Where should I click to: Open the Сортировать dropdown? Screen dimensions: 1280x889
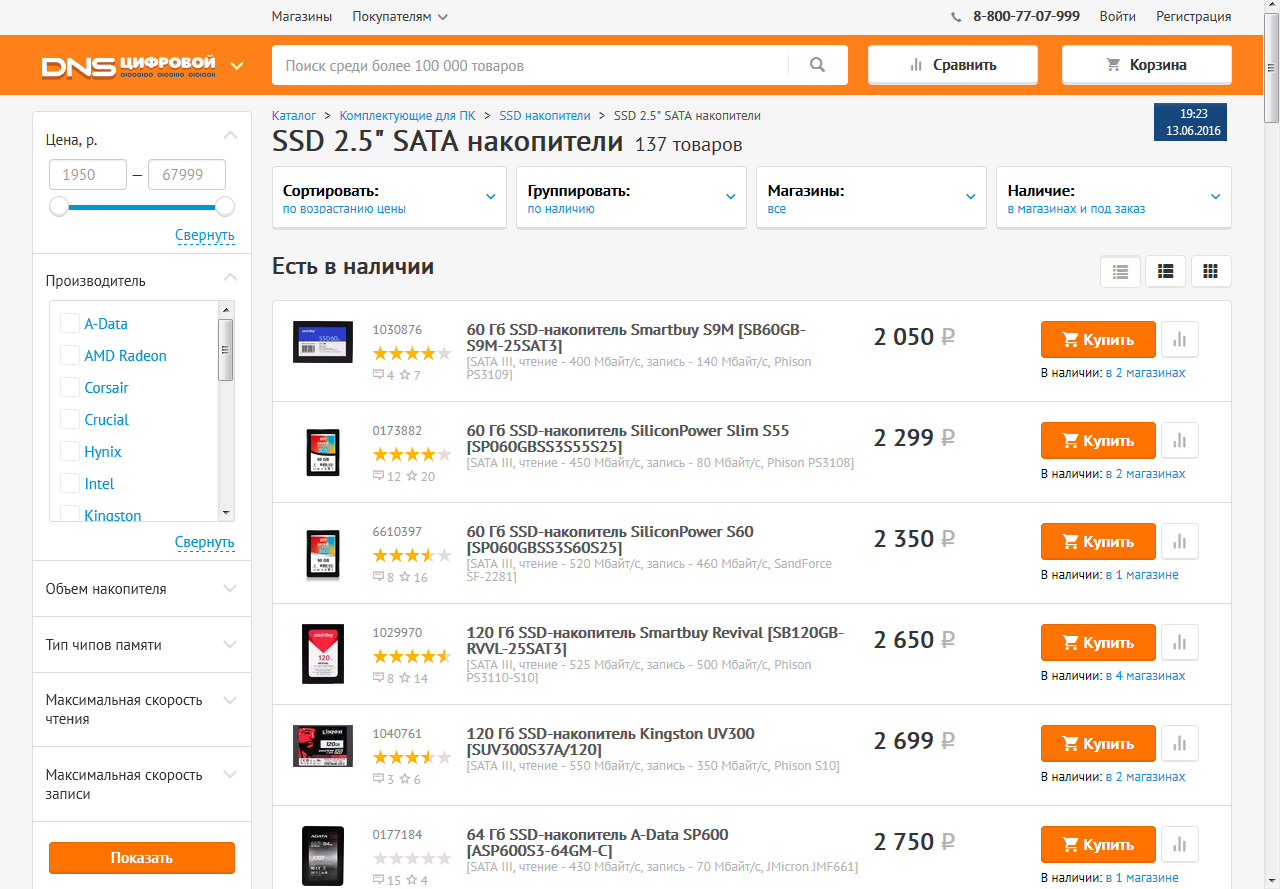pyautogui.click(x=390, y=198)
